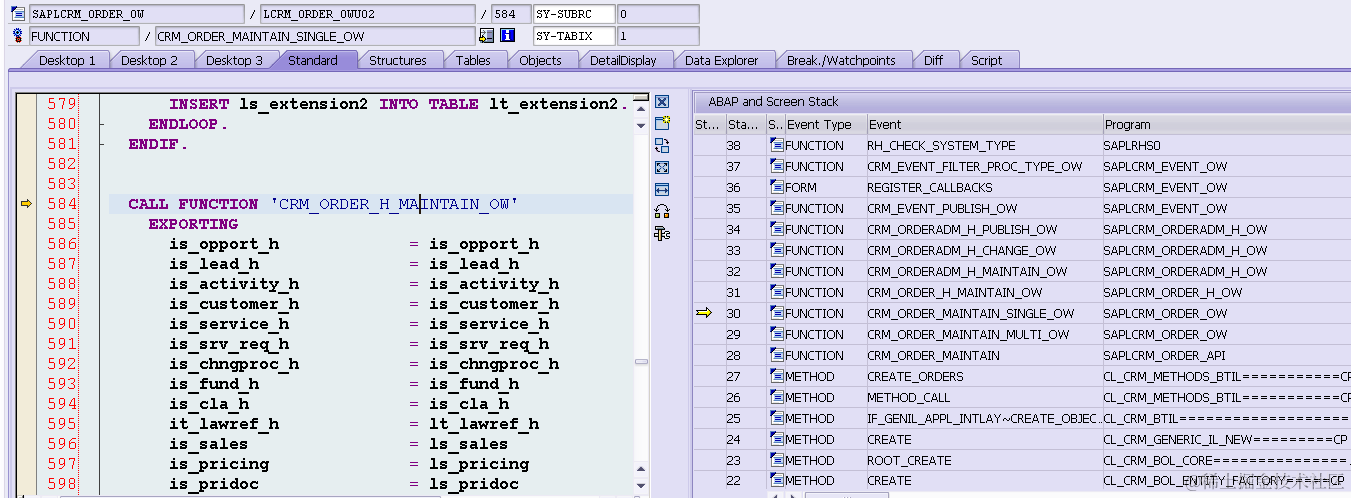Open the Diff tab
This screenshot has height=498, width=1351.
coord(933,60)
